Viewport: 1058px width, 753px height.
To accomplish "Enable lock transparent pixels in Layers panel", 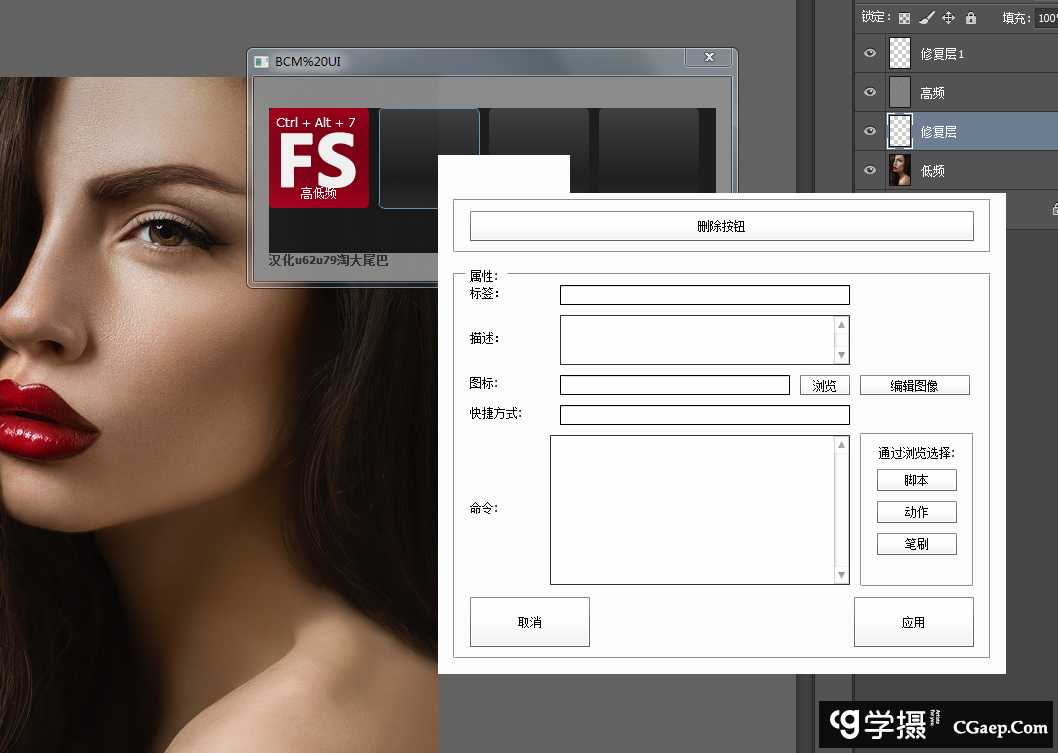I will pyautogui.click(x=904, y=17).
